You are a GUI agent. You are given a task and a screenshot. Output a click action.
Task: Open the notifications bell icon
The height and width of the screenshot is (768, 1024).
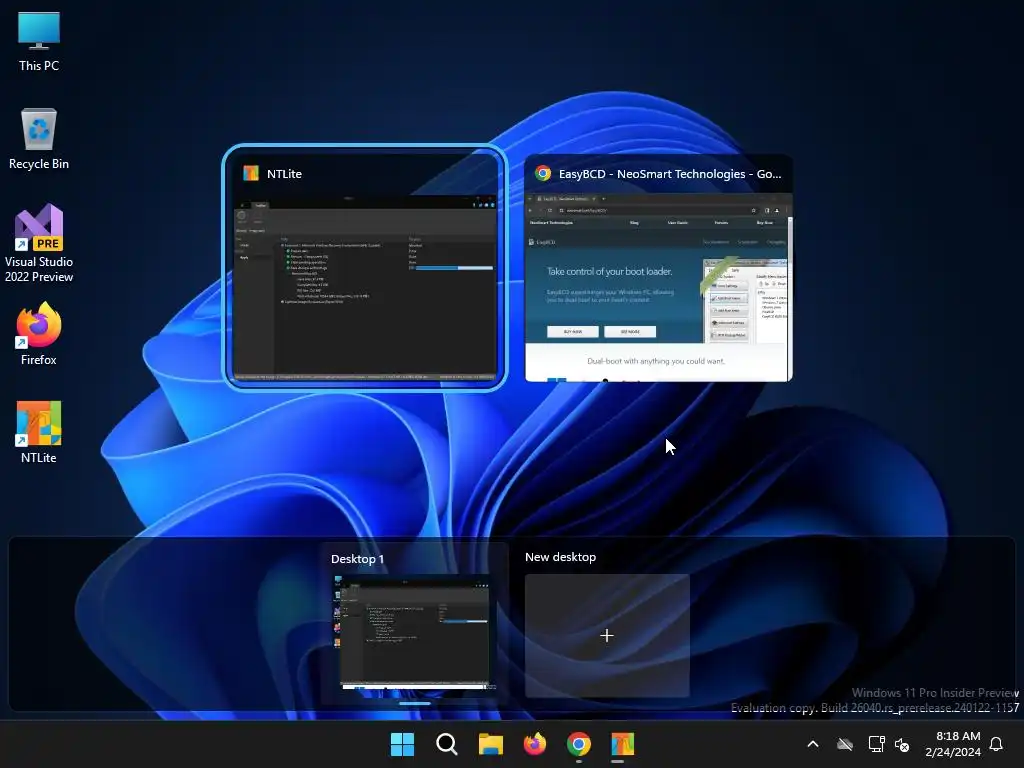click(996, 744)
